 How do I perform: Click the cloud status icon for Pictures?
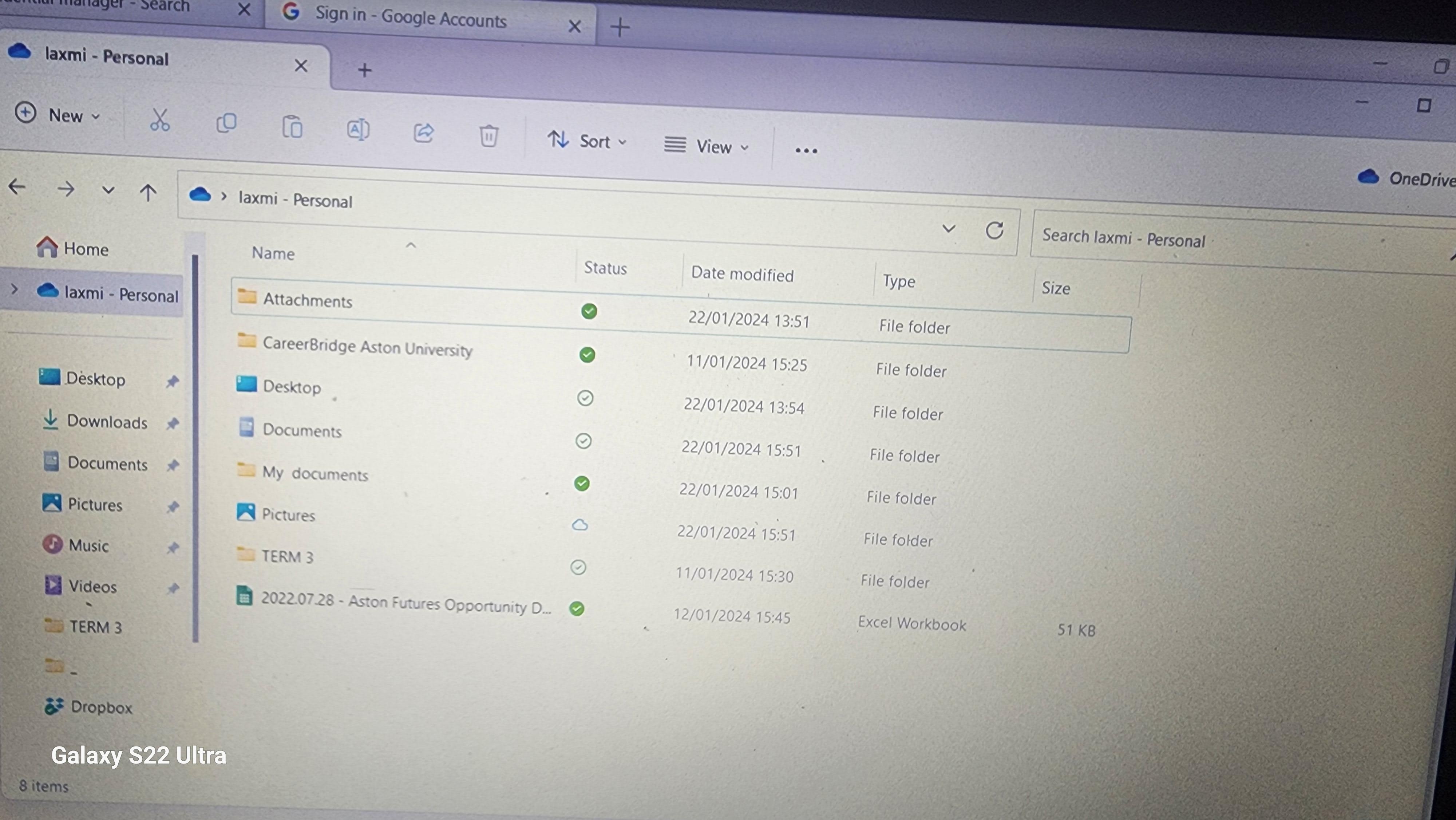(x=580, y=525)
